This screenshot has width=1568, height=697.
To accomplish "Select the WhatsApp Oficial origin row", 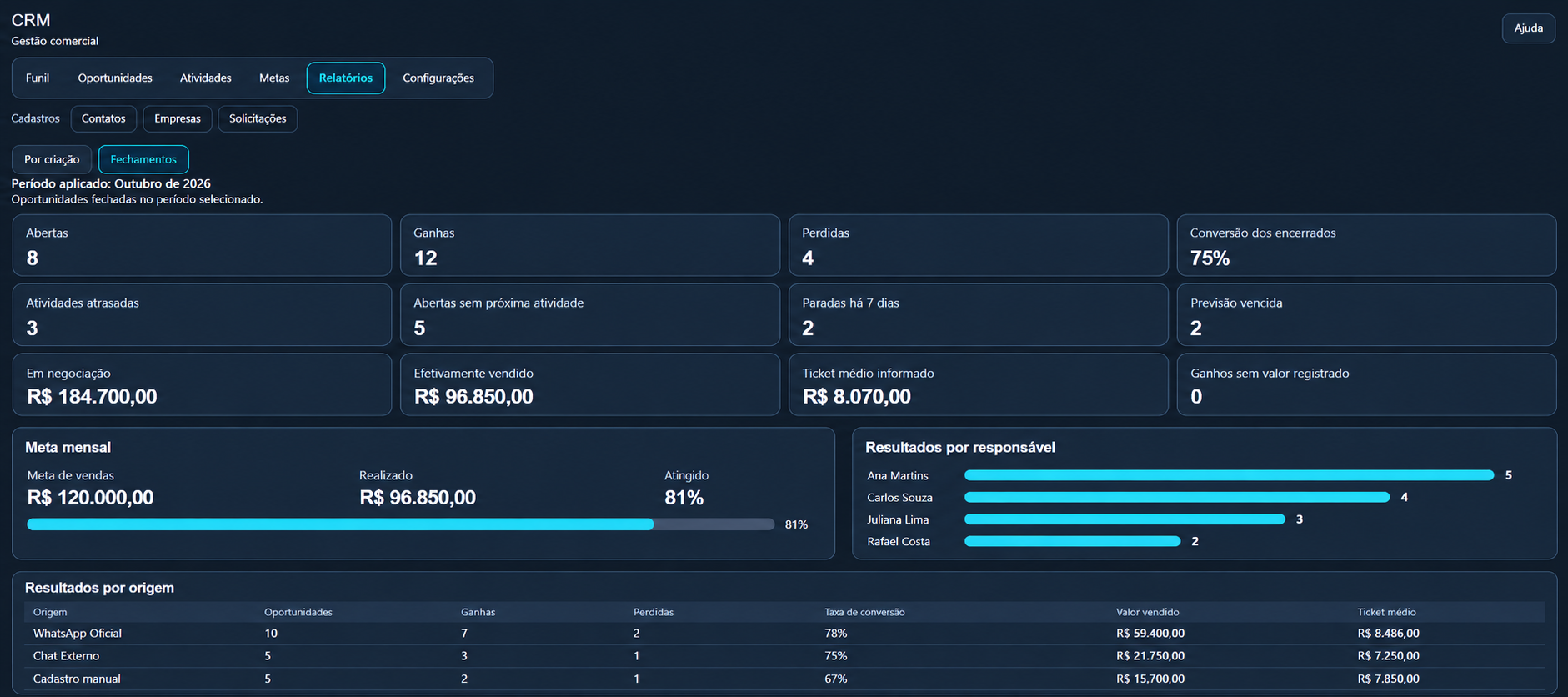I will pos(784,634).
